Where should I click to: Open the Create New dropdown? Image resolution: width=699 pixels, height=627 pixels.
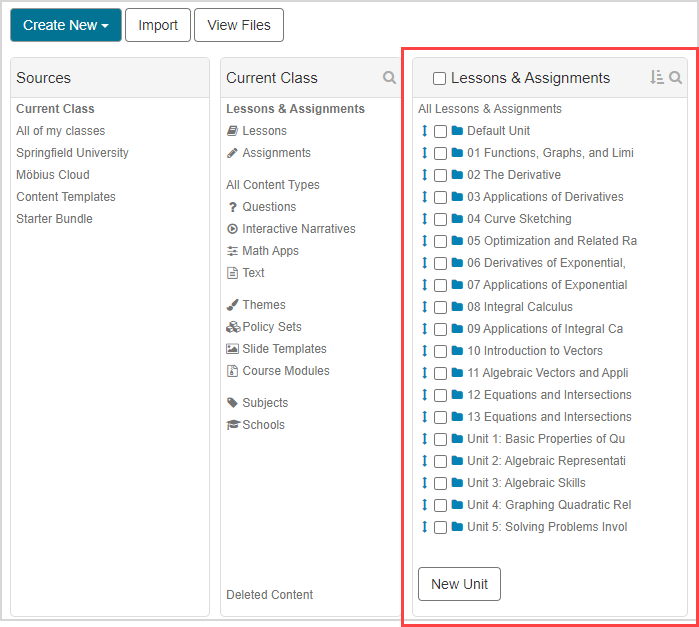pos(66,25)
